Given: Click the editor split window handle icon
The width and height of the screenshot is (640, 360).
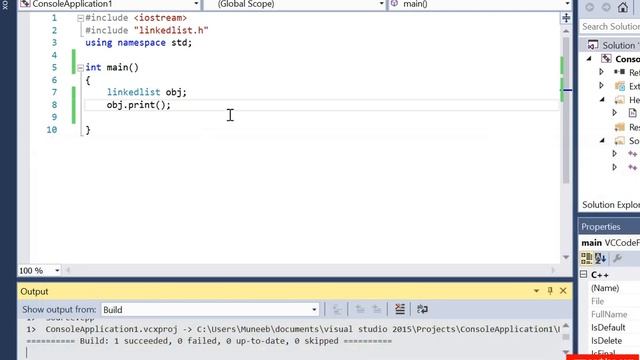Looking at the screenshot, I should pyautogui.click(x=566, y=18).
